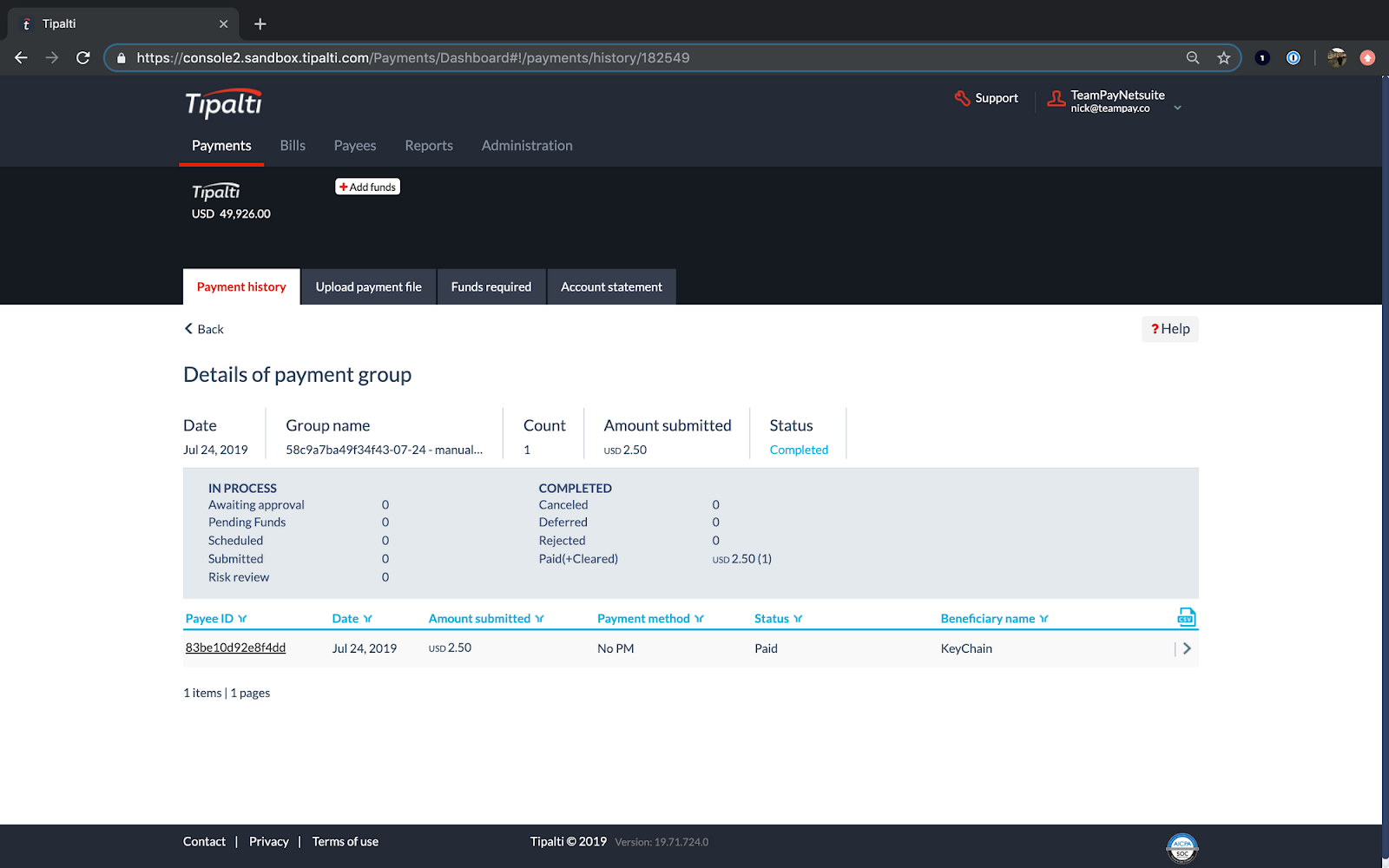Click the Risk review label
This screenshot has height=868, width=1389.
click(239, 577)
